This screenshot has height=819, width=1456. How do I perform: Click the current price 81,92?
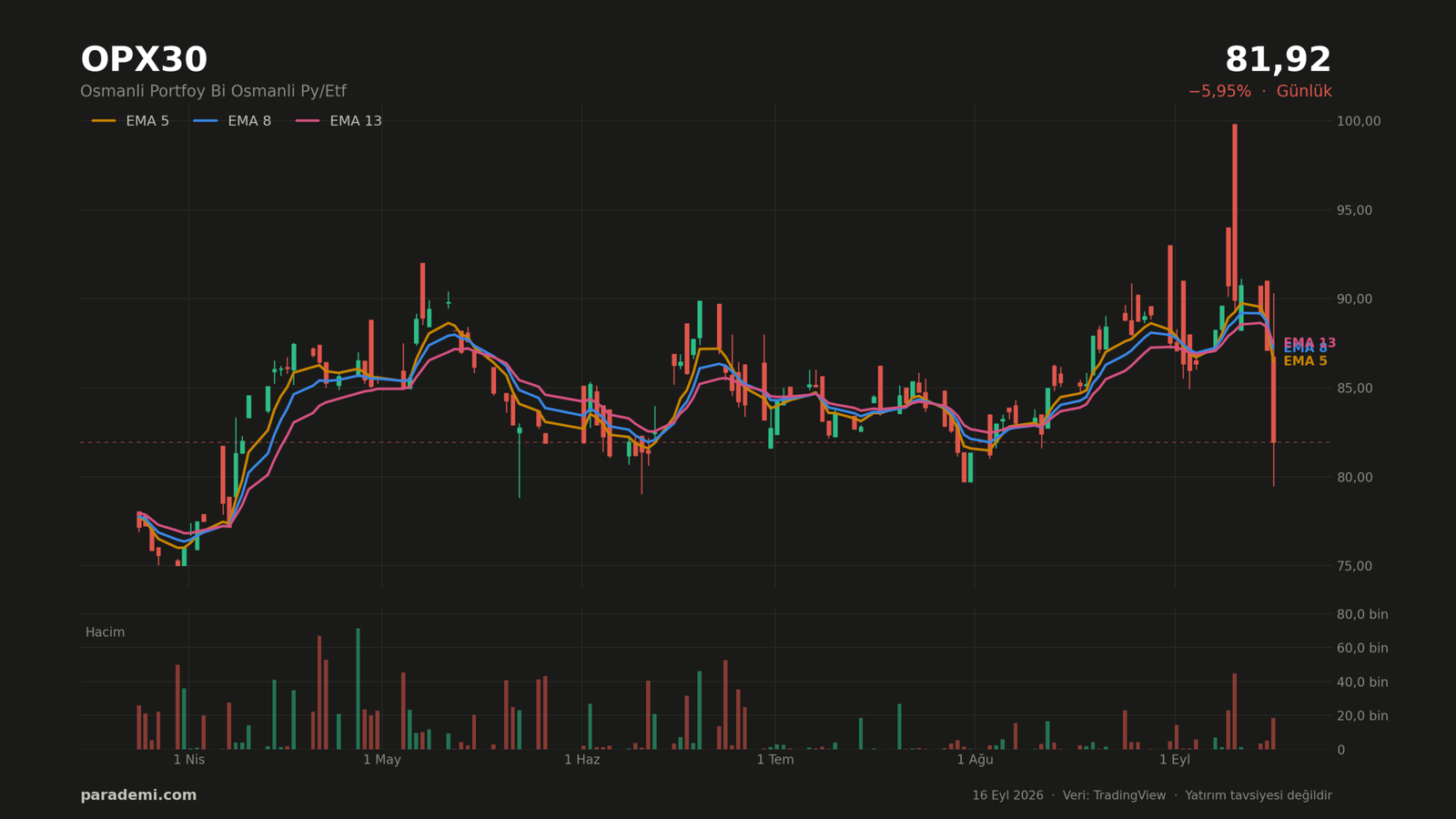point(1278,60)
